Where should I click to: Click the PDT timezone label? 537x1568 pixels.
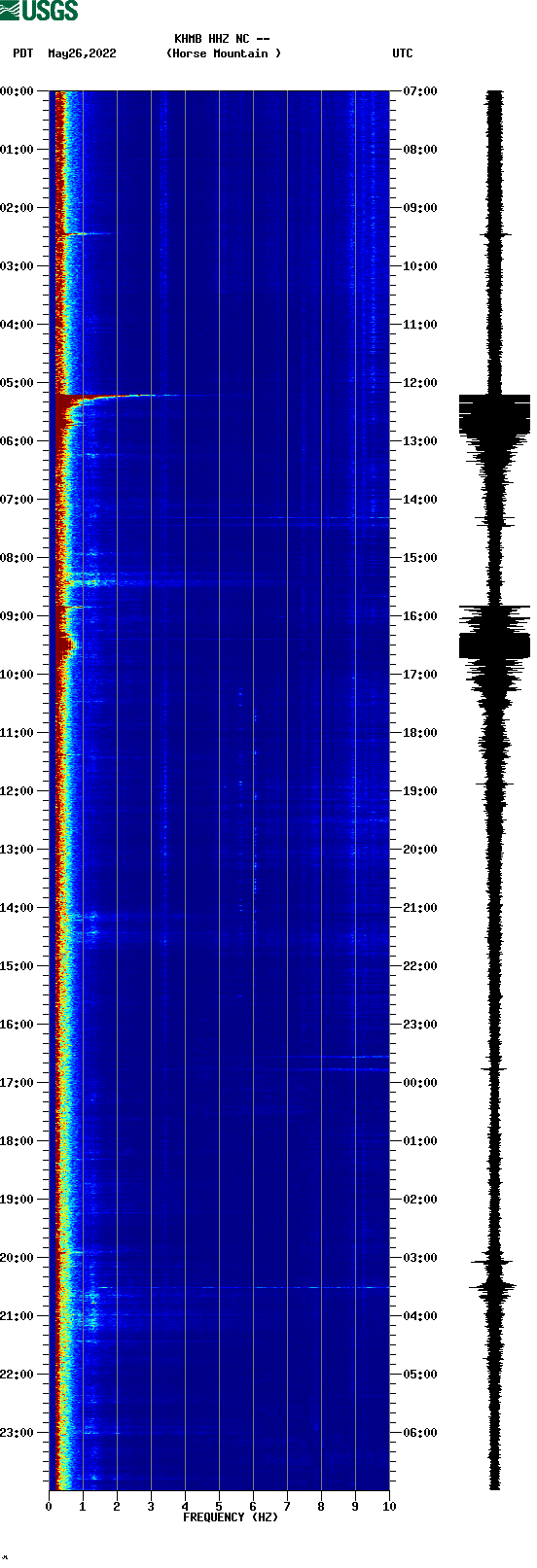click(x=23, y=53)
